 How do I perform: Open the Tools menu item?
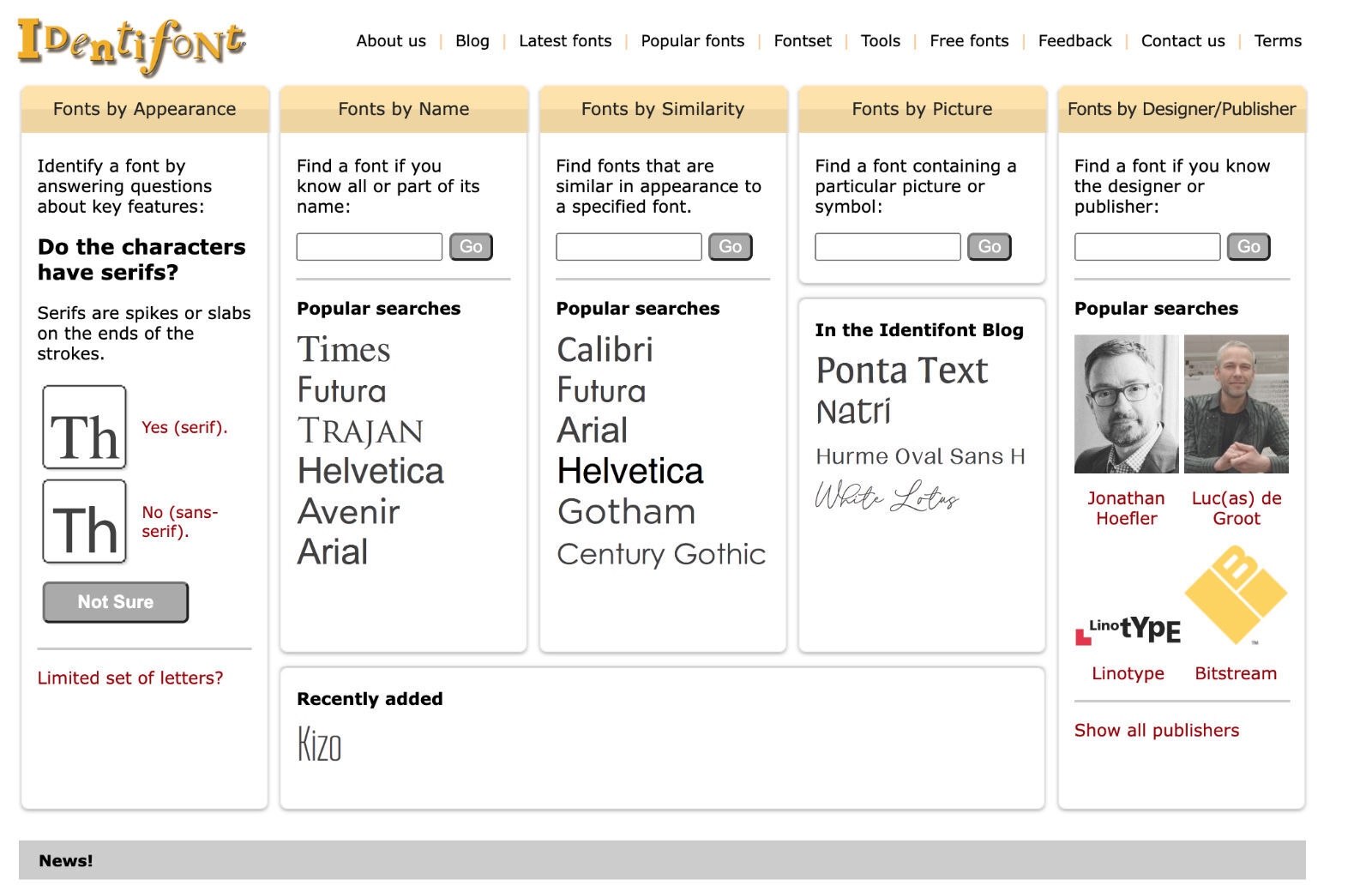click(880, 41)
